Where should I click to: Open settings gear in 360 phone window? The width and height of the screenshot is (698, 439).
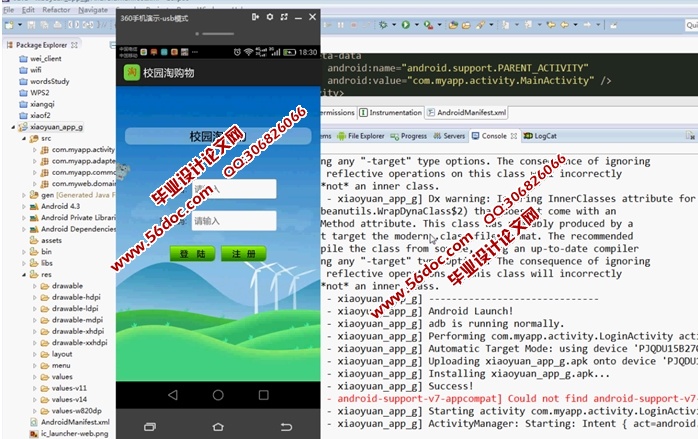pyautogui.click(x=270, y=17)
